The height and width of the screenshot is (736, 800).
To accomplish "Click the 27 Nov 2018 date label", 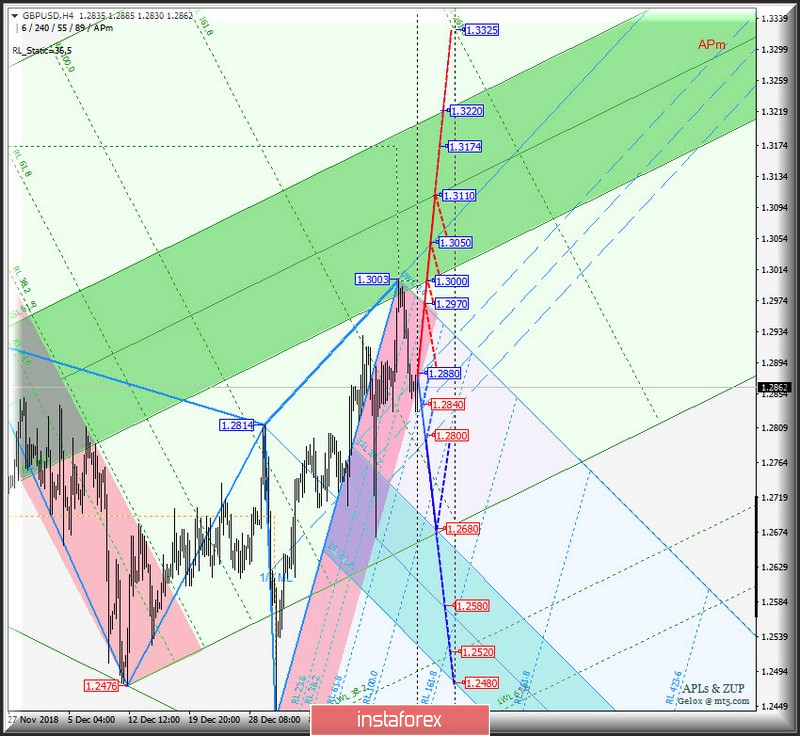I will (x=33, y=720).
